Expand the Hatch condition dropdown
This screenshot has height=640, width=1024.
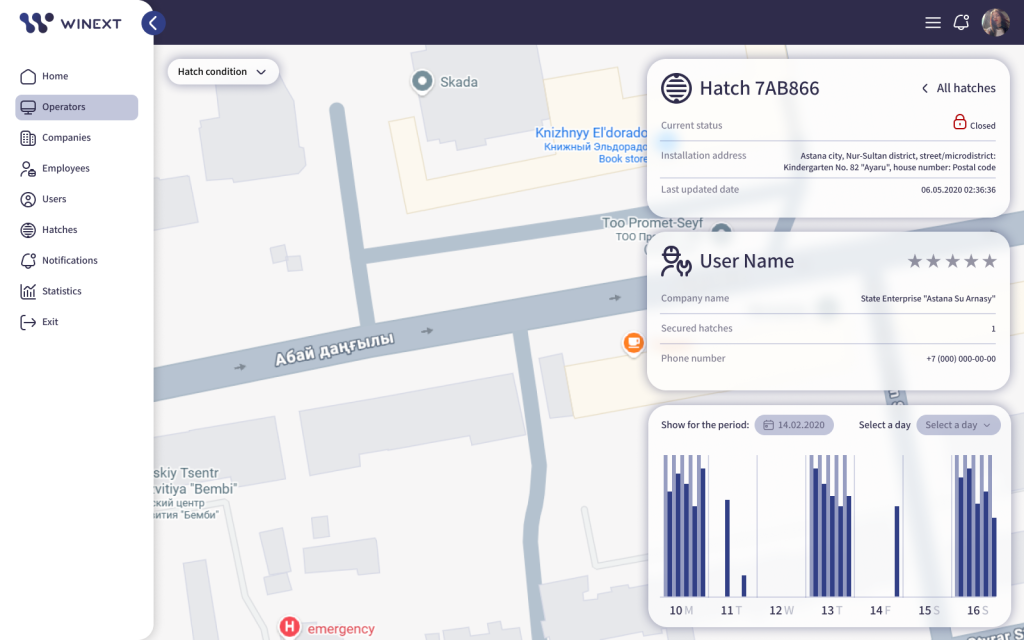(x=222, y=72)
